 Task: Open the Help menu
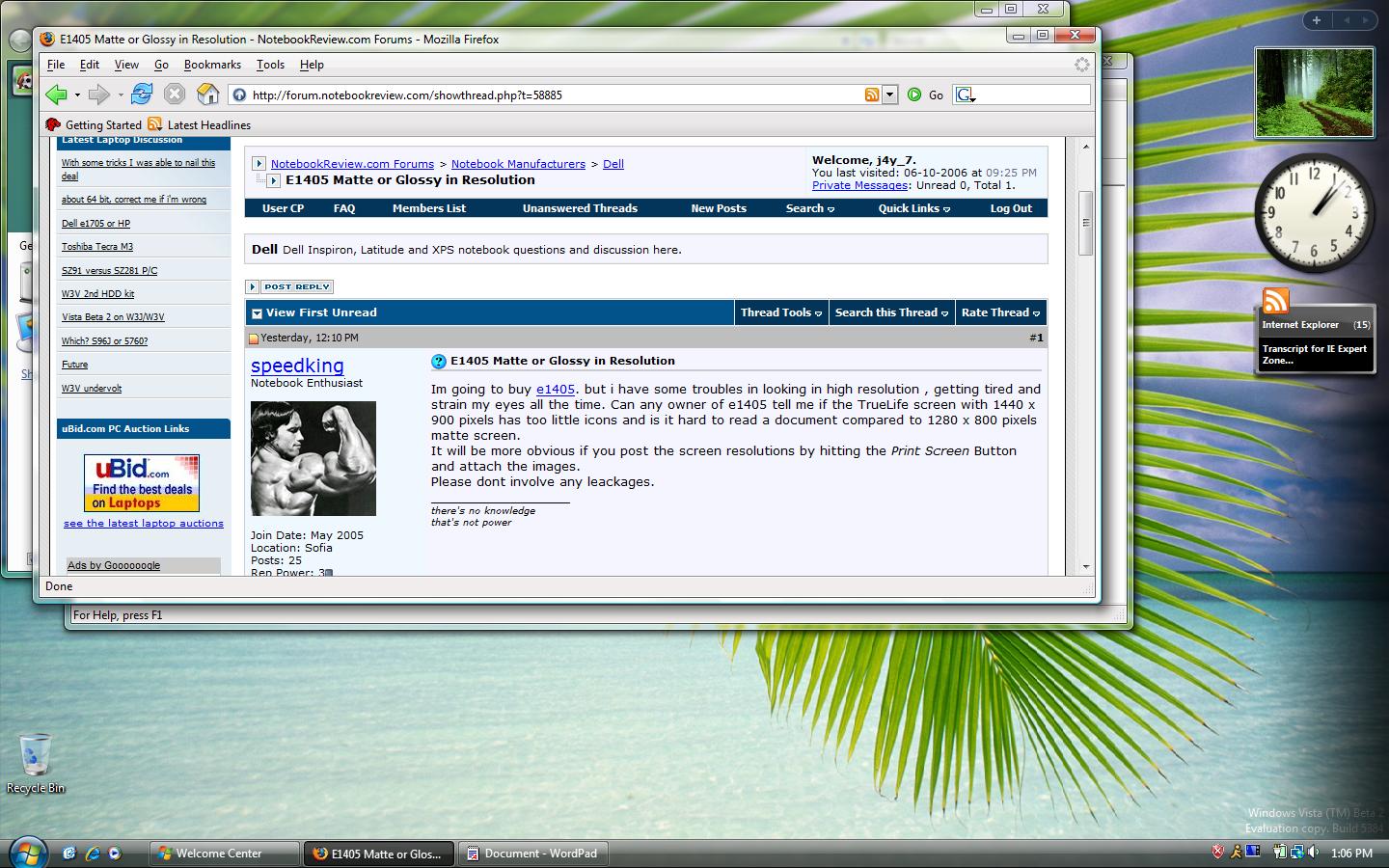(x=312, y=65)
